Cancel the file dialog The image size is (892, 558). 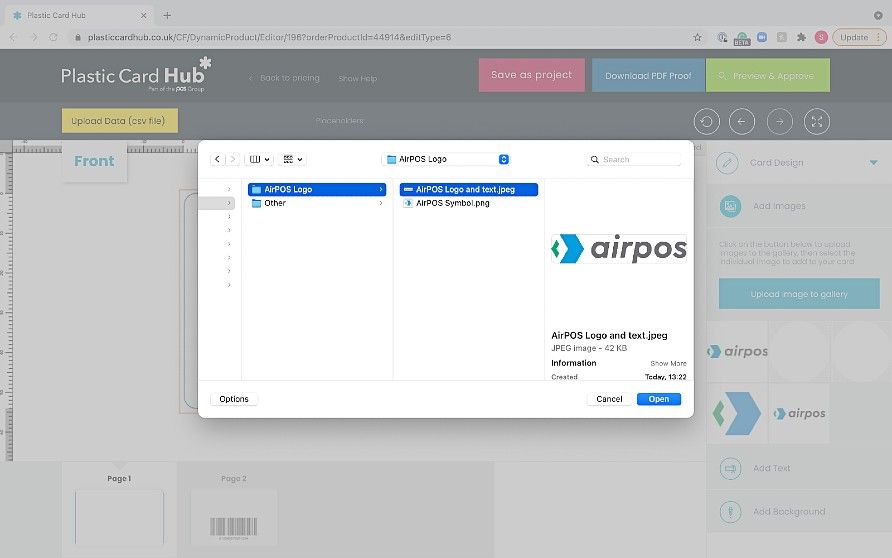[x=609, y=399]
